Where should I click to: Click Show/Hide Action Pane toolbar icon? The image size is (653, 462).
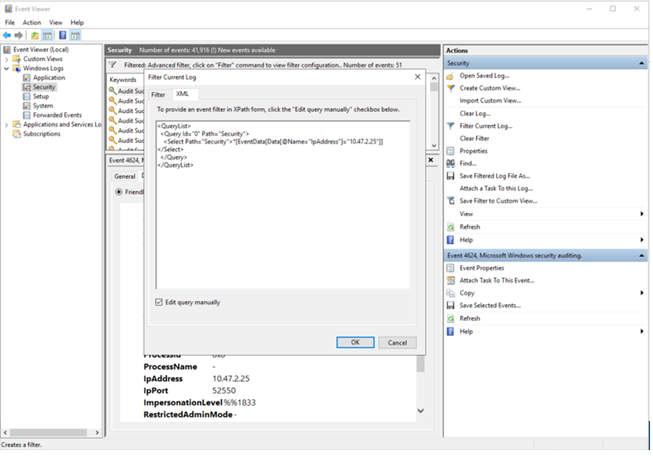pyautogui.click(x=75, y=35)
